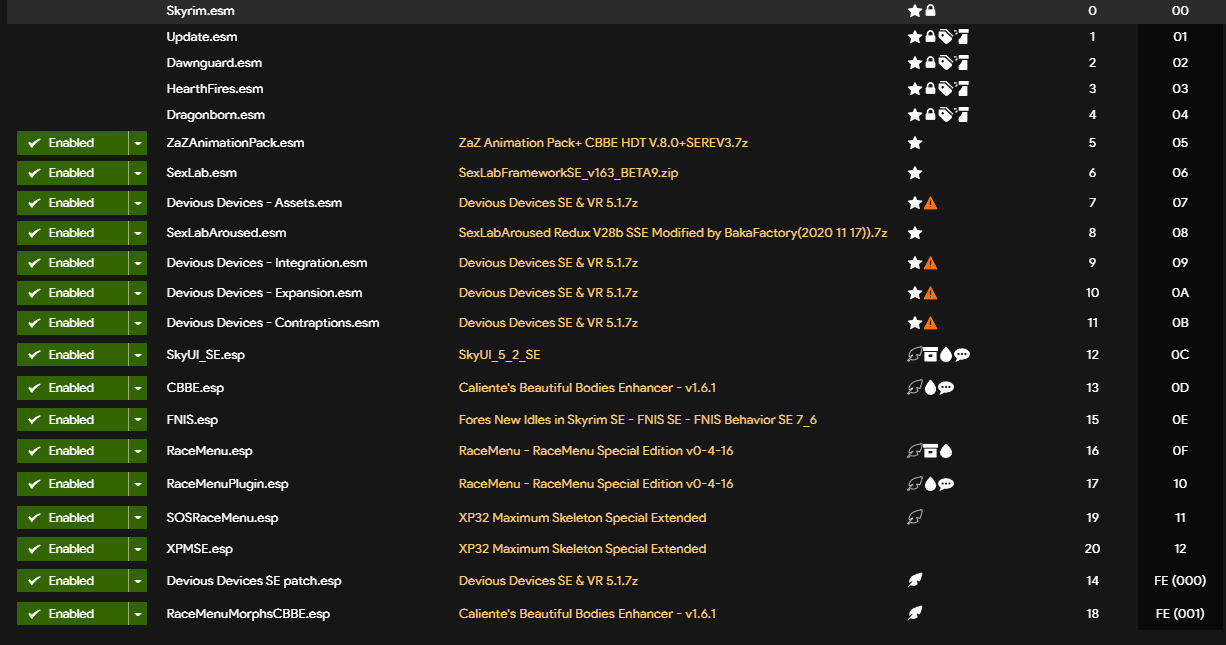Open dropdown arrow beside FNIS.esp
The width and height of the screenshot is (1226, 645).
tap(138, 420)
